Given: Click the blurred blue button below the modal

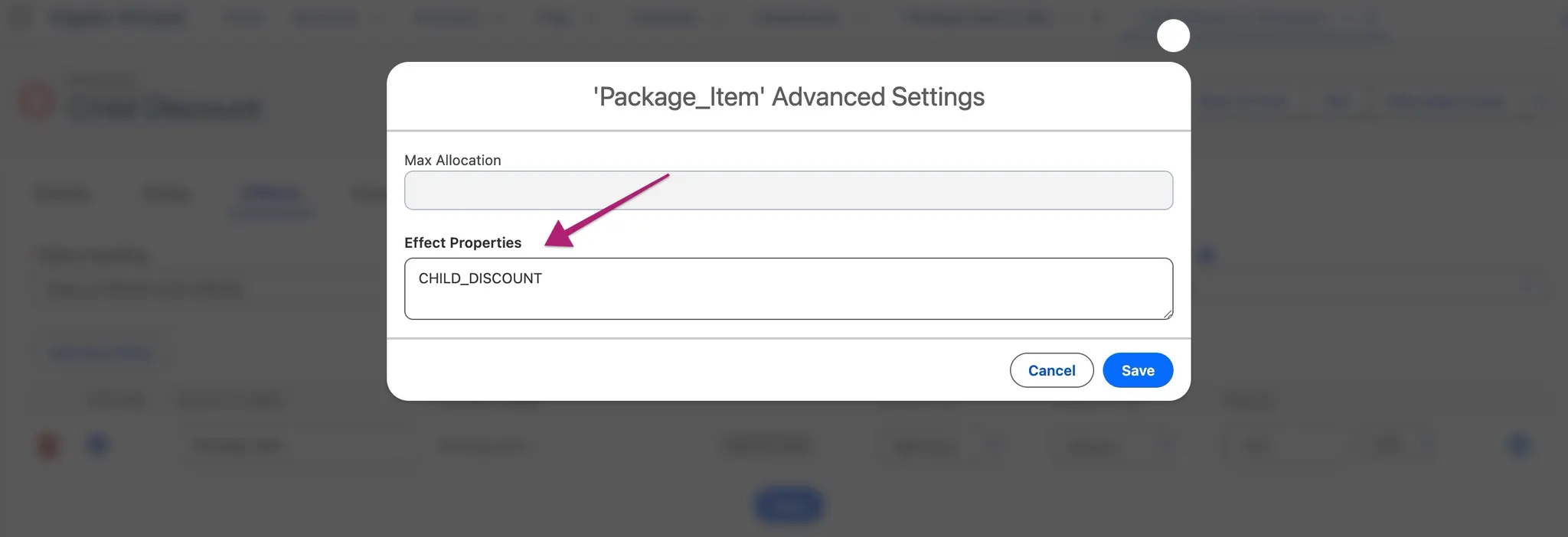Looking at the screenshot, I should (x=788, y=506).
